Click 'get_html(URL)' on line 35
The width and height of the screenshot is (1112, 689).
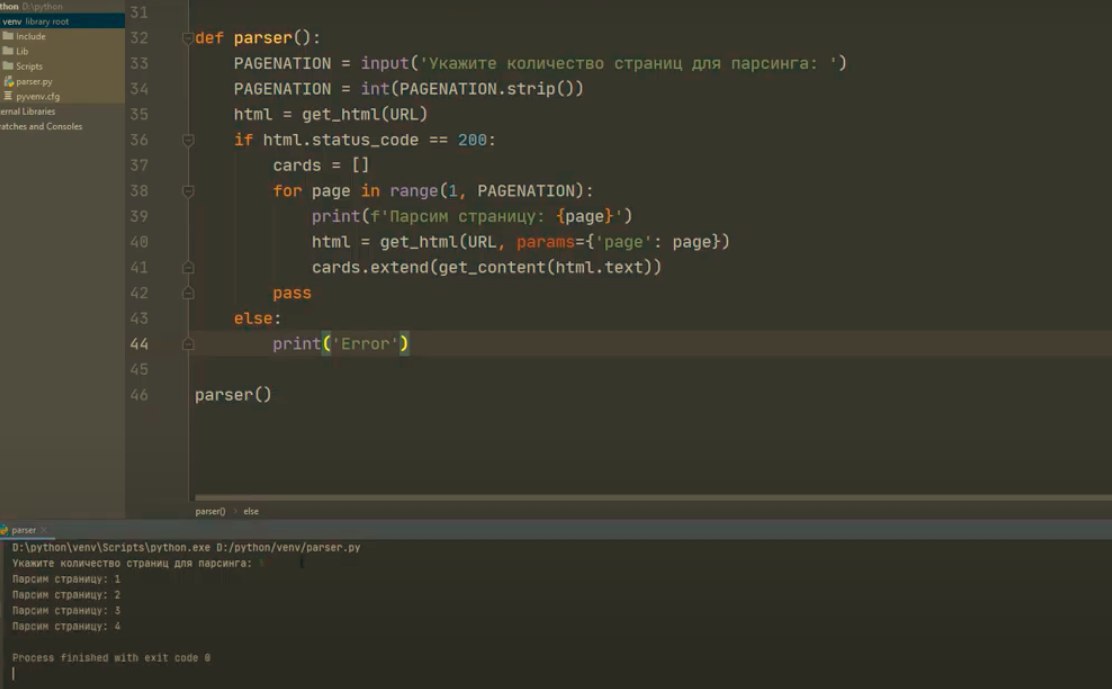click(365, 114)
